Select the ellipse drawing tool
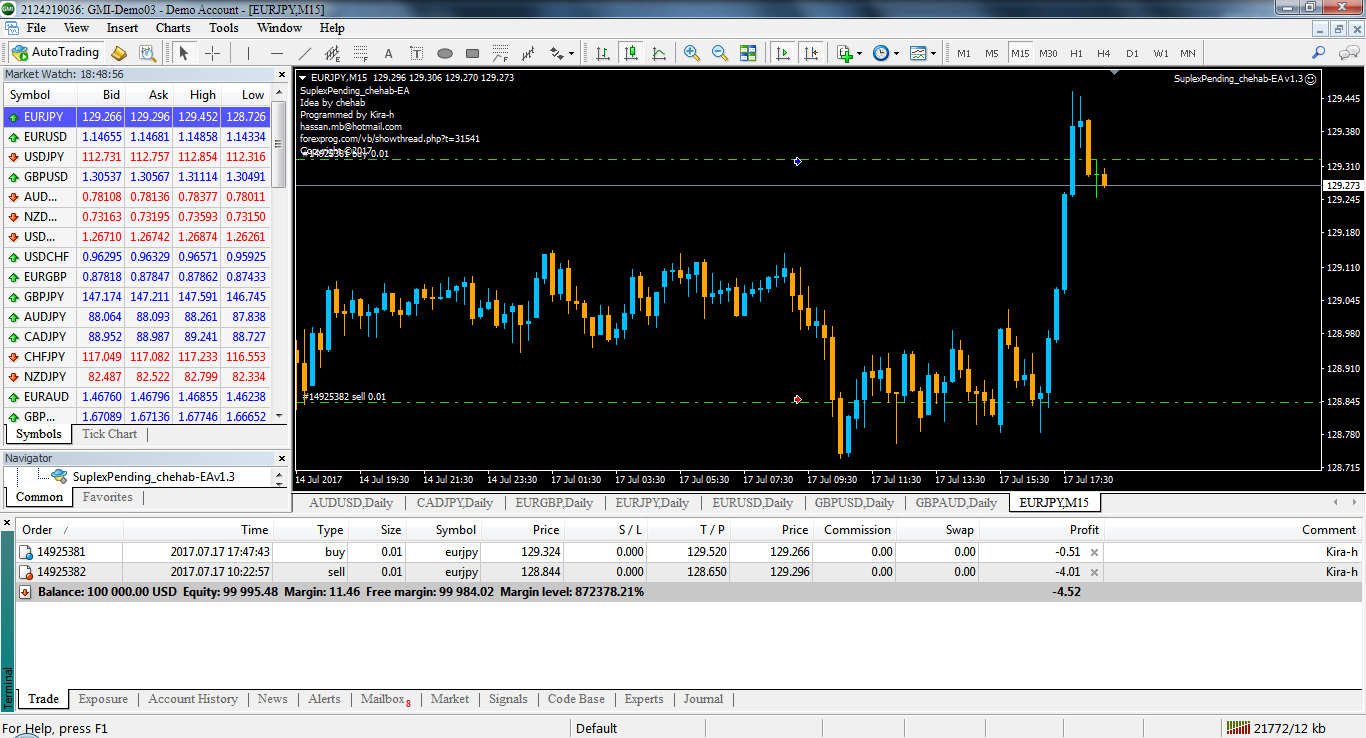 pyautogui.click(x=445, y=53)
